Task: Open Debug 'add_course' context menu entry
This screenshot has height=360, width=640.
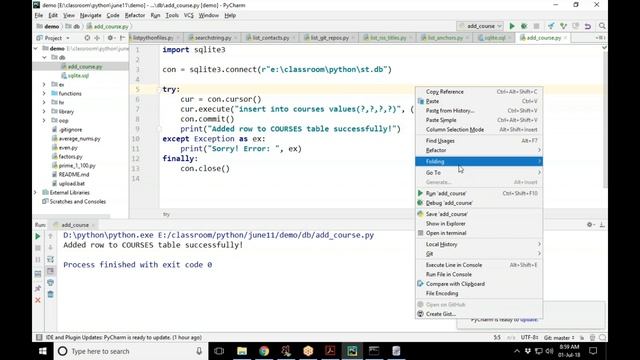Action: pyautogui.click(x=479, y=203)
